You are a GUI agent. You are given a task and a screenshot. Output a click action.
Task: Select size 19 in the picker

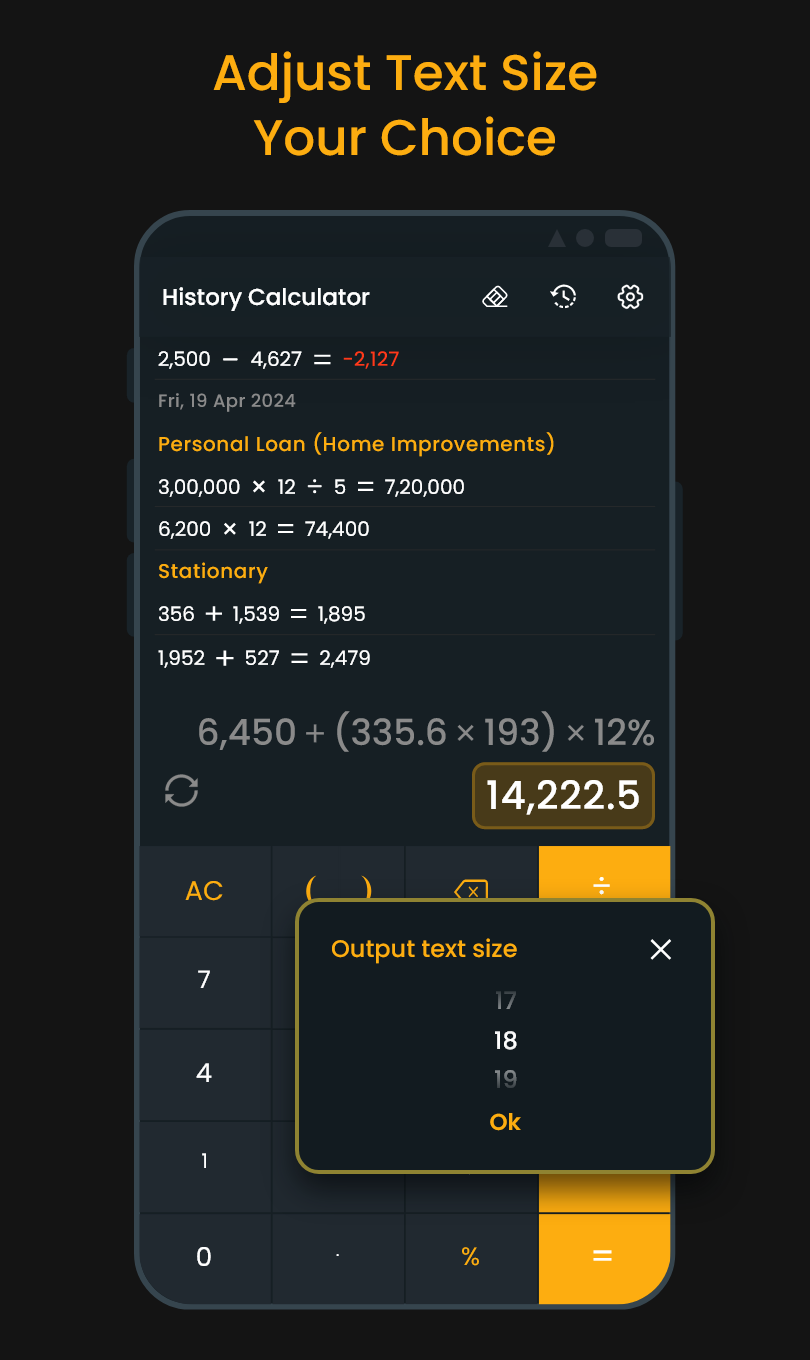click(x=505, y=1079)
